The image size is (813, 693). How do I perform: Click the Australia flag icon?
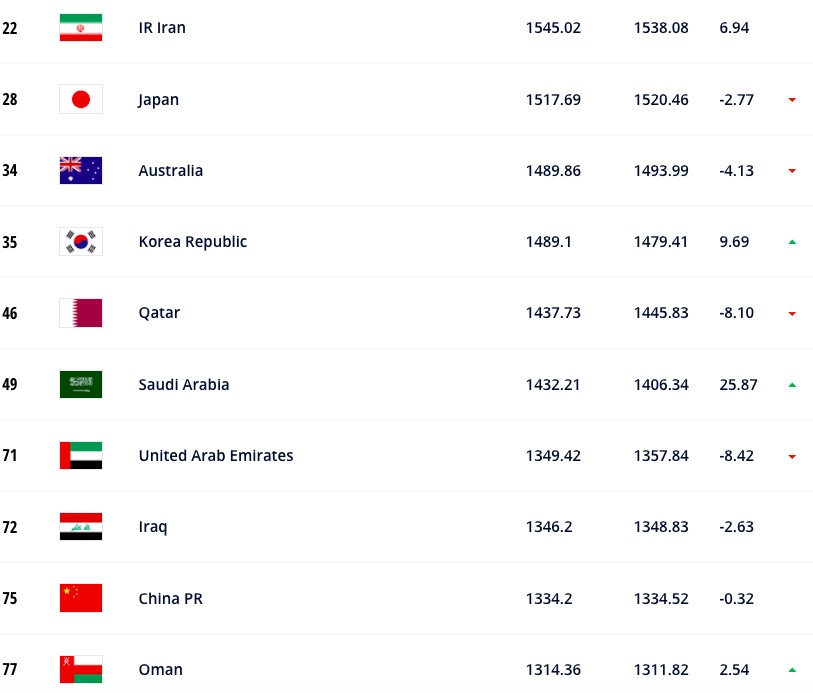point(81,171)
